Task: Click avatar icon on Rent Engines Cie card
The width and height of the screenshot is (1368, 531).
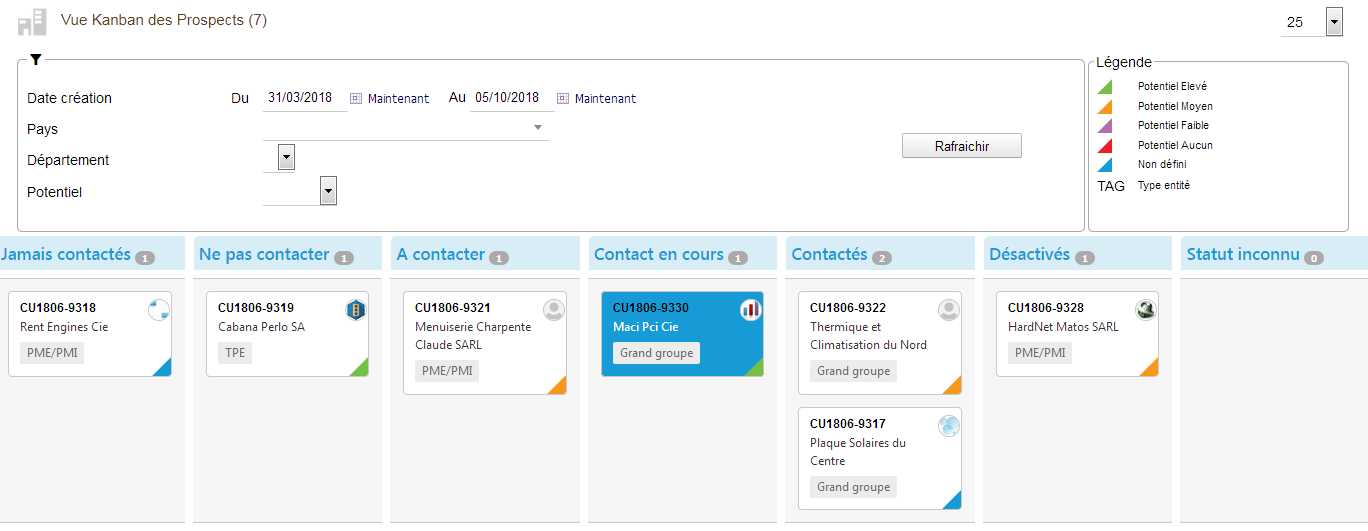Action: 158,310
